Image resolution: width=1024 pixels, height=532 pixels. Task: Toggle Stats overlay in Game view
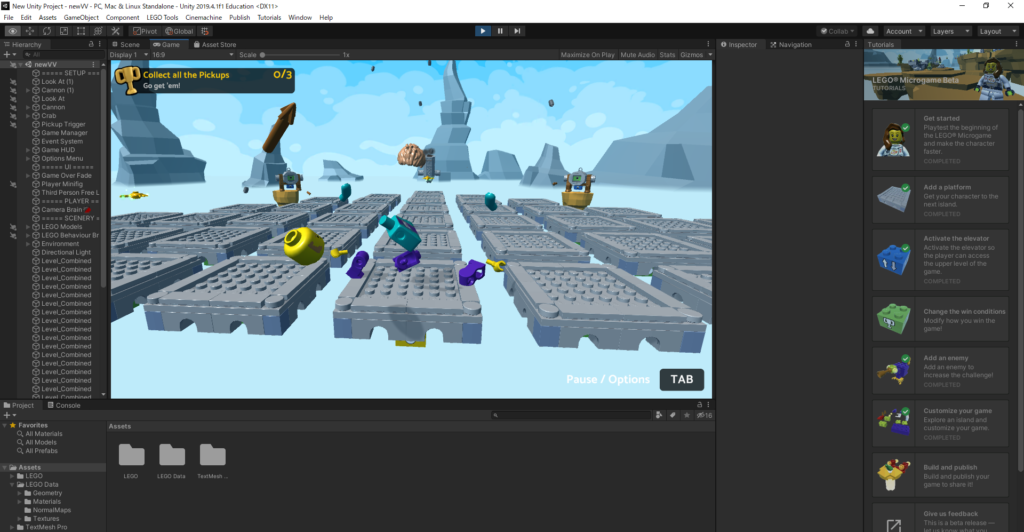[x=667, y=55]
